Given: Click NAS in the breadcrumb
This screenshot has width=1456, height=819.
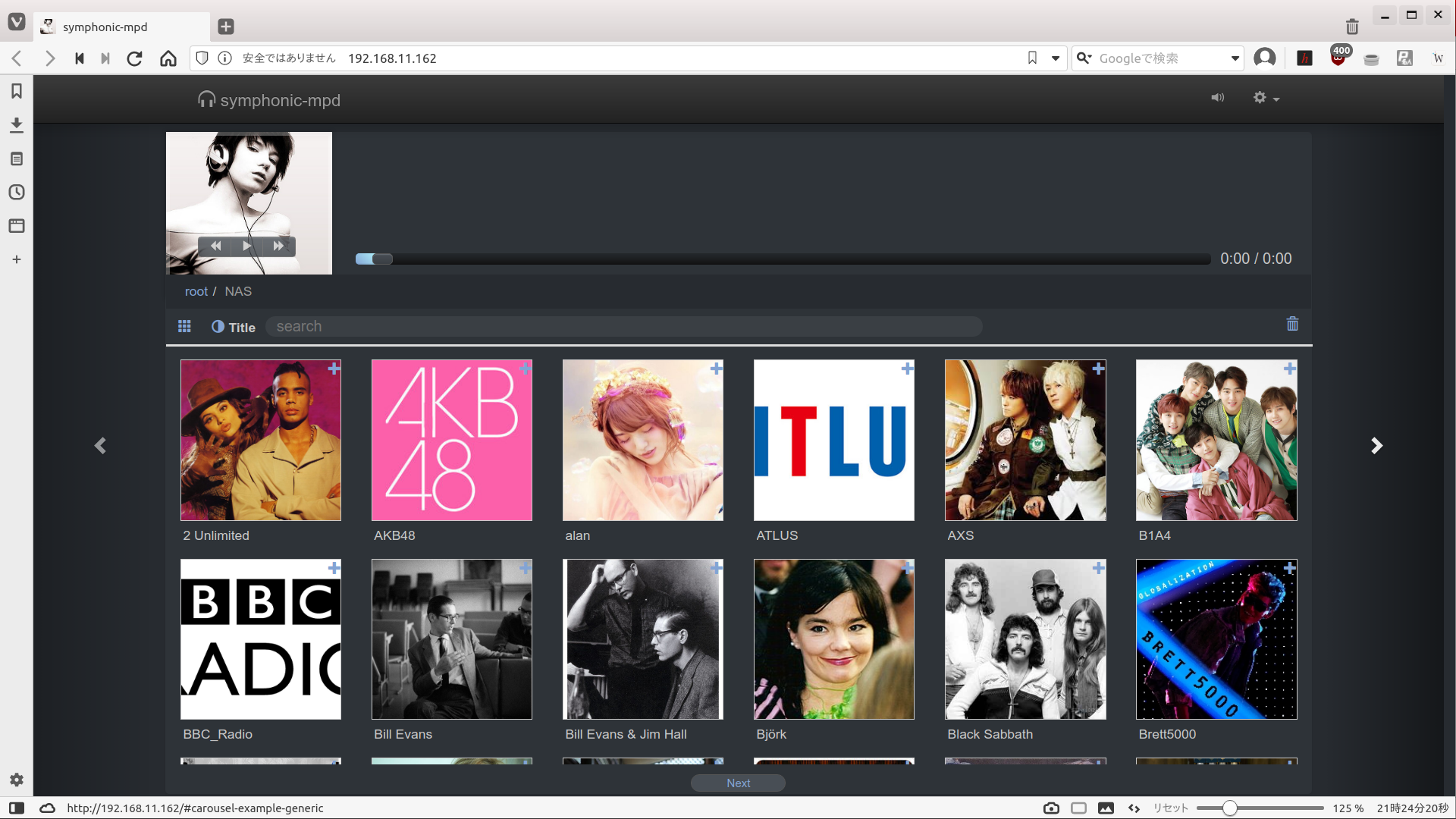Looking at the screenshot, I should click(238, 291).
